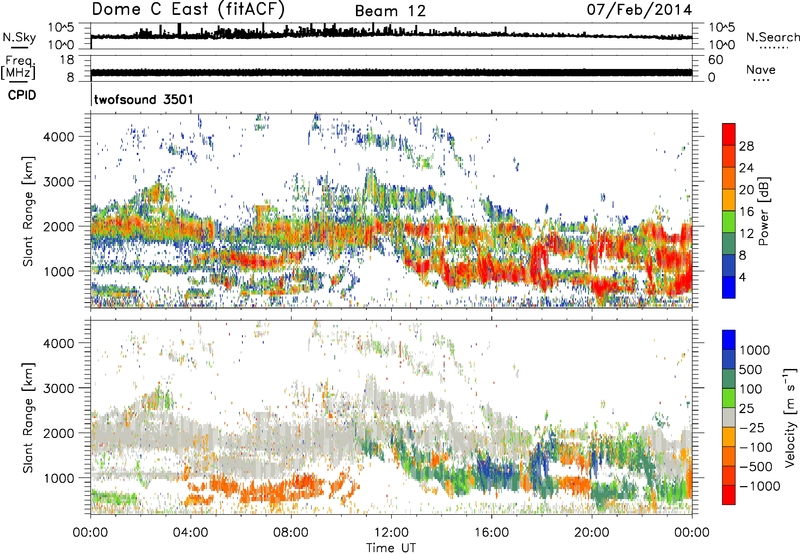Click the 'Velocity [m s-1]' colorbar label

point(790,417)
